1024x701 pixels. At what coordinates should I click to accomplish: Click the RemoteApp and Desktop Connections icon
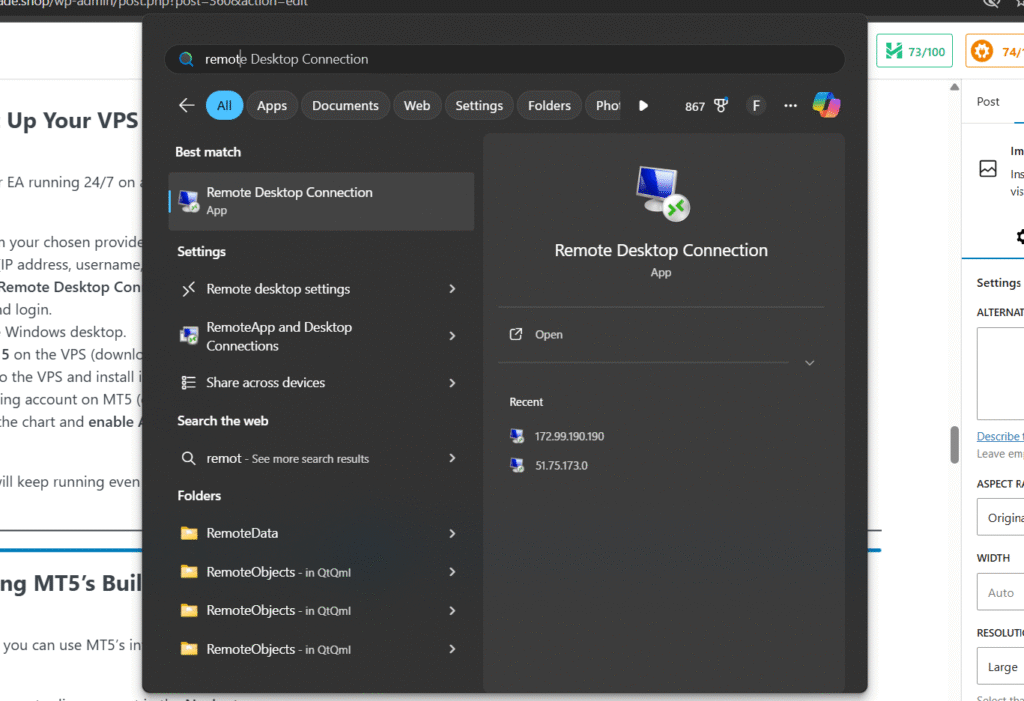tap(189, 336)
